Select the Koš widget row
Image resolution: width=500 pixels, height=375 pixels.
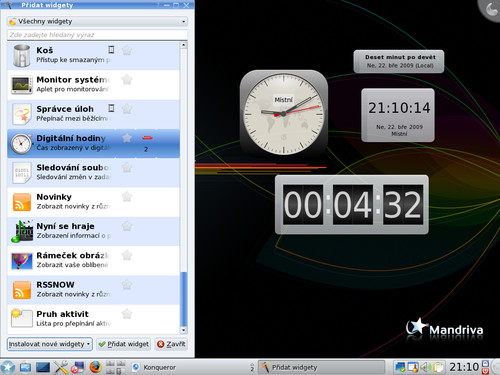[93, 56]
